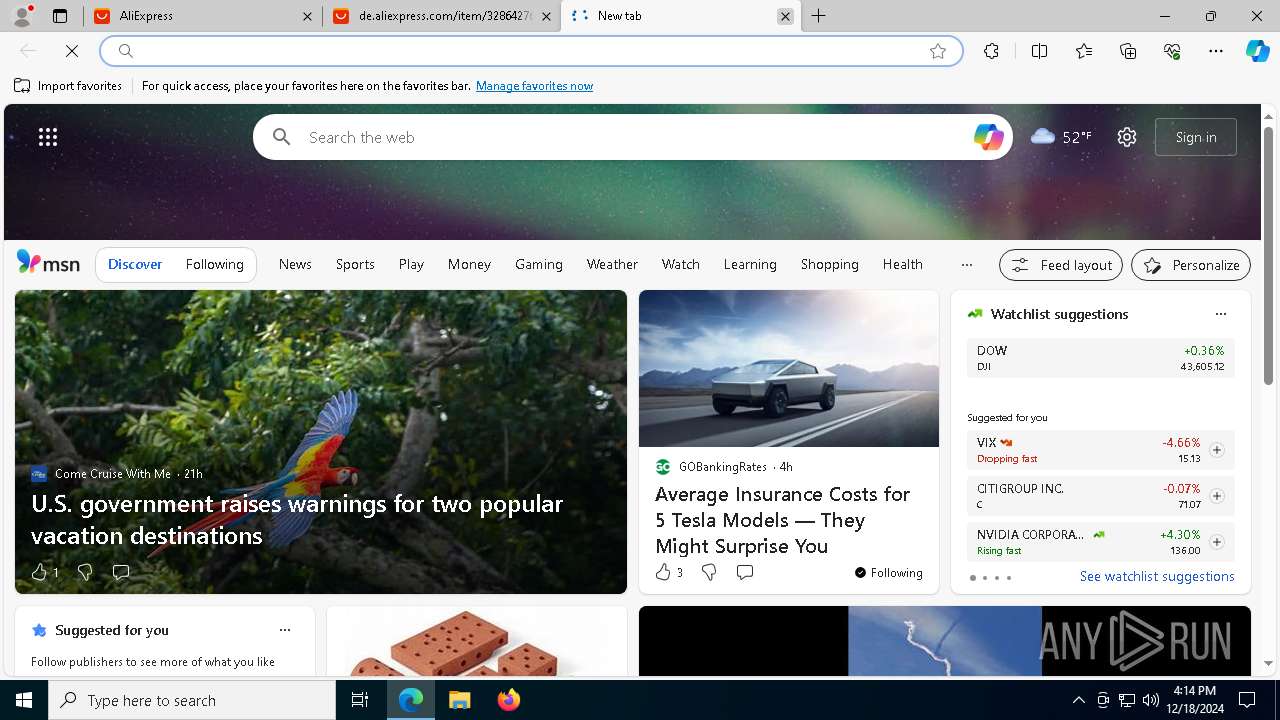The image size is (1280, 720).
Task: Click the Sign in button
Action: pyautogui.click(x=1196, y=137)
